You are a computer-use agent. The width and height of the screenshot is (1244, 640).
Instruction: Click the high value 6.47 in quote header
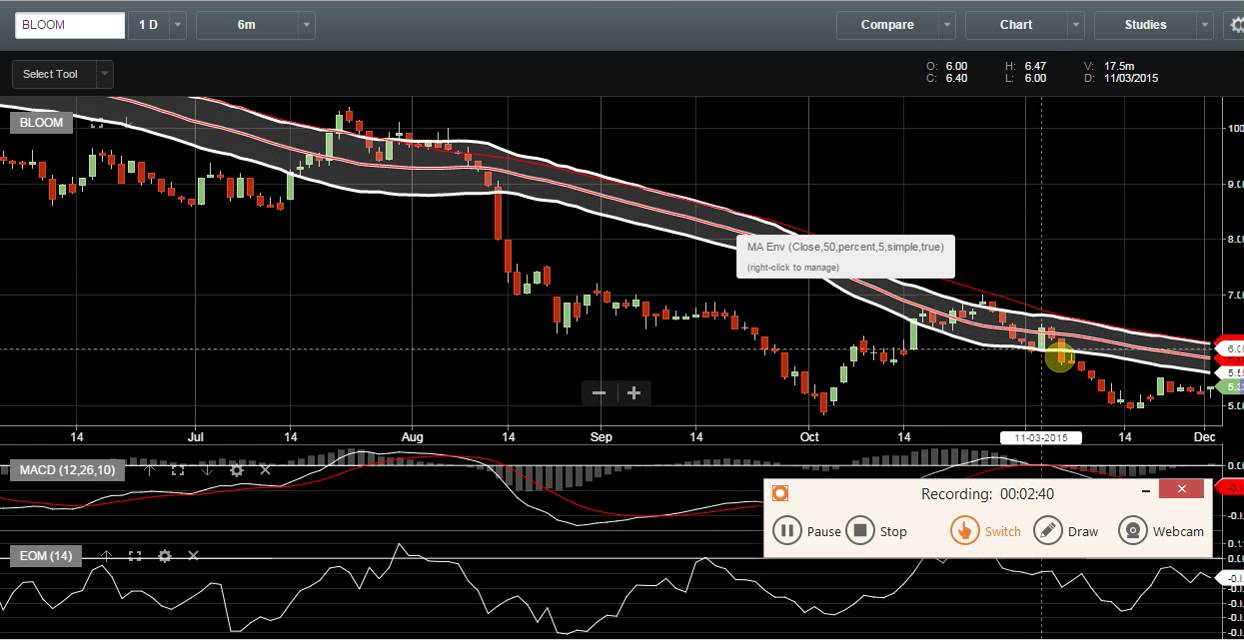click(x=1035, y=66)
